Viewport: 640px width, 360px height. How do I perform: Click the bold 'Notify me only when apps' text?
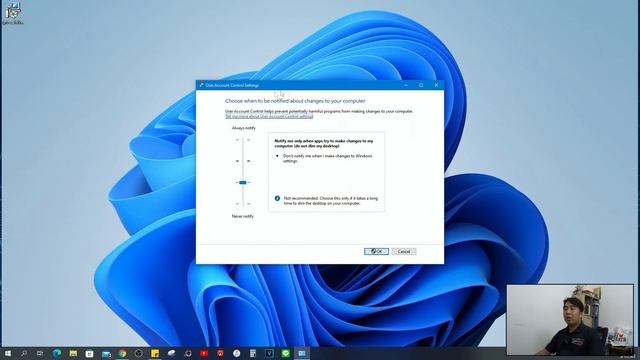tap(324, 143)
